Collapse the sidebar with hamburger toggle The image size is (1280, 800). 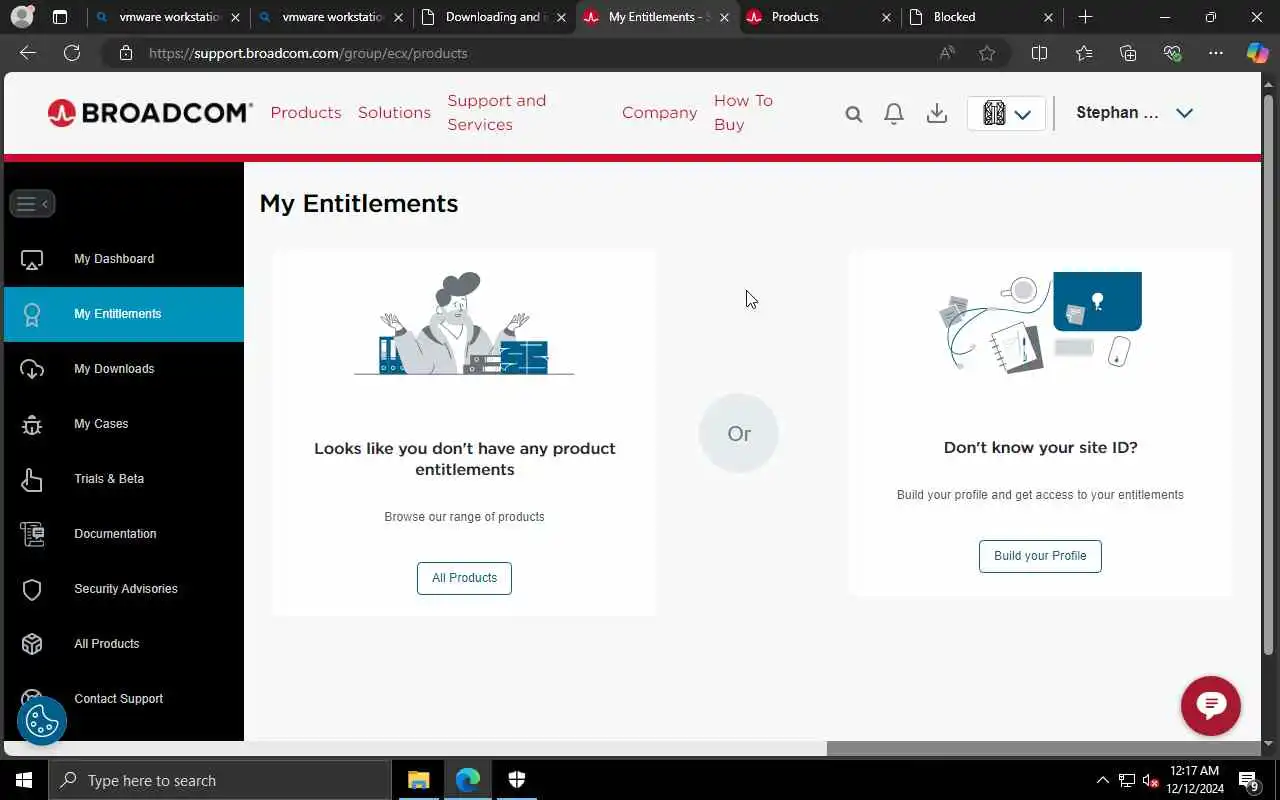(x=32, y=203)
